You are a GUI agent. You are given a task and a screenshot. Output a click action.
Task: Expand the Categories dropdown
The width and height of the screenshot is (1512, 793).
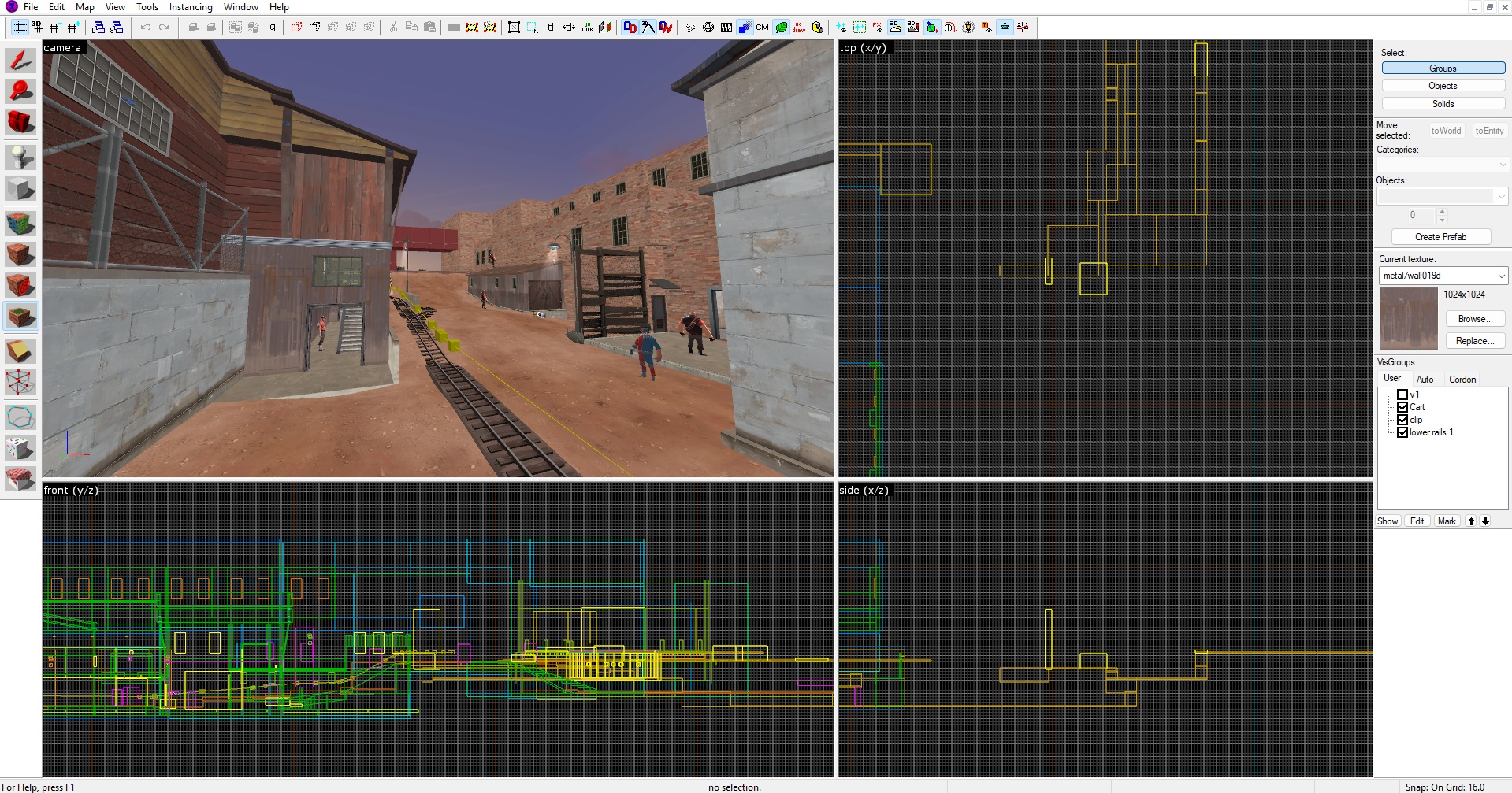pyautogui.click(x=1503, y=165)
